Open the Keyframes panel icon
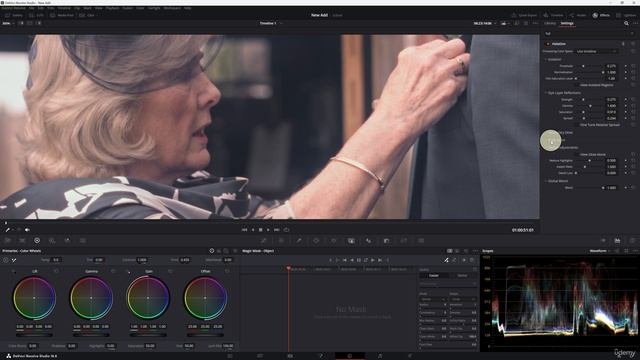This screenshot has width=640, height=360. [x=603, y=240]
